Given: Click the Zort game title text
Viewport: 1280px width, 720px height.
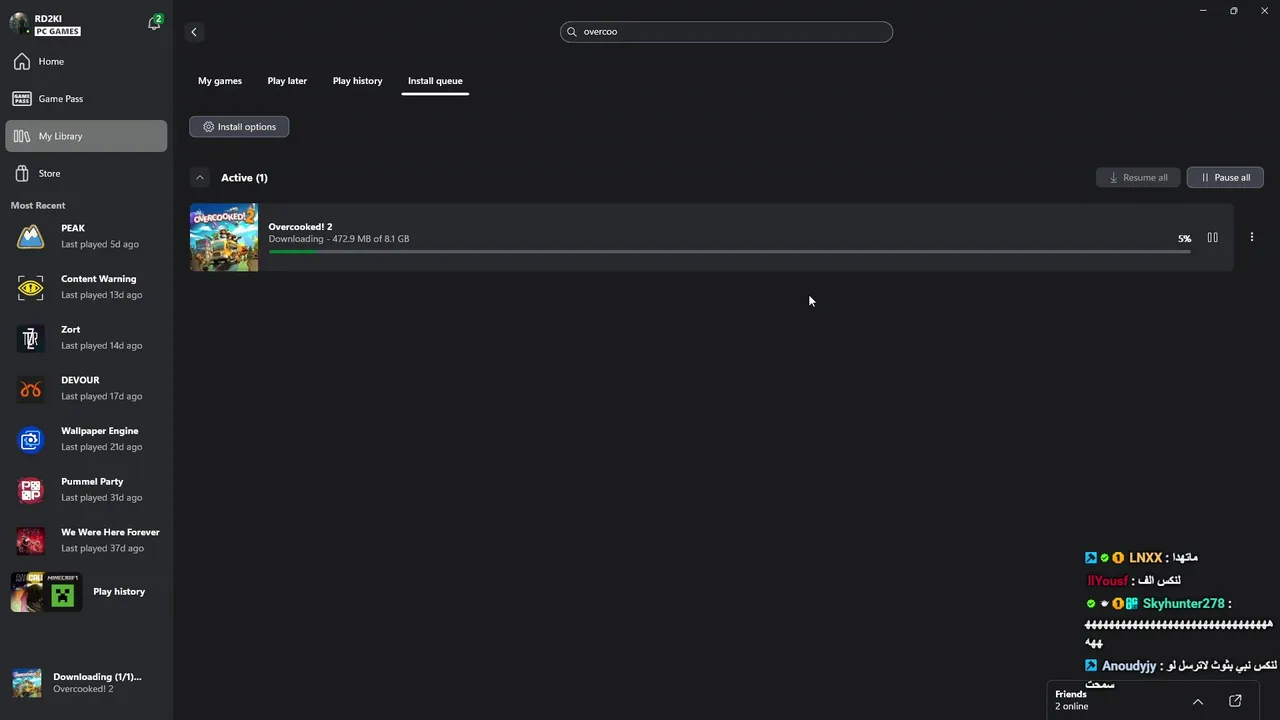Looking at the screenshot, I should tap(70, 329).
